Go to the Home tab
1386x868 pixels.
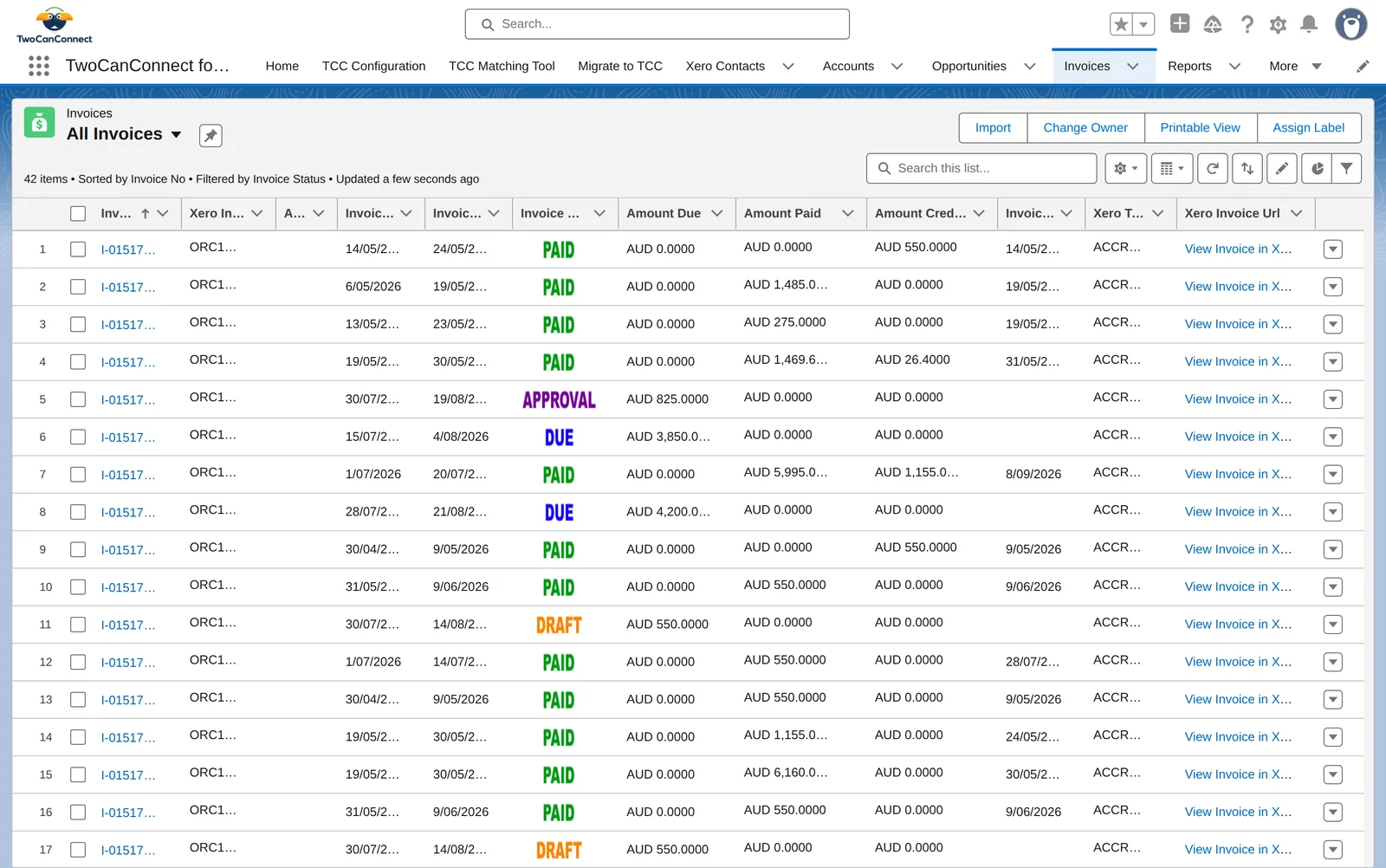[282, 66]
